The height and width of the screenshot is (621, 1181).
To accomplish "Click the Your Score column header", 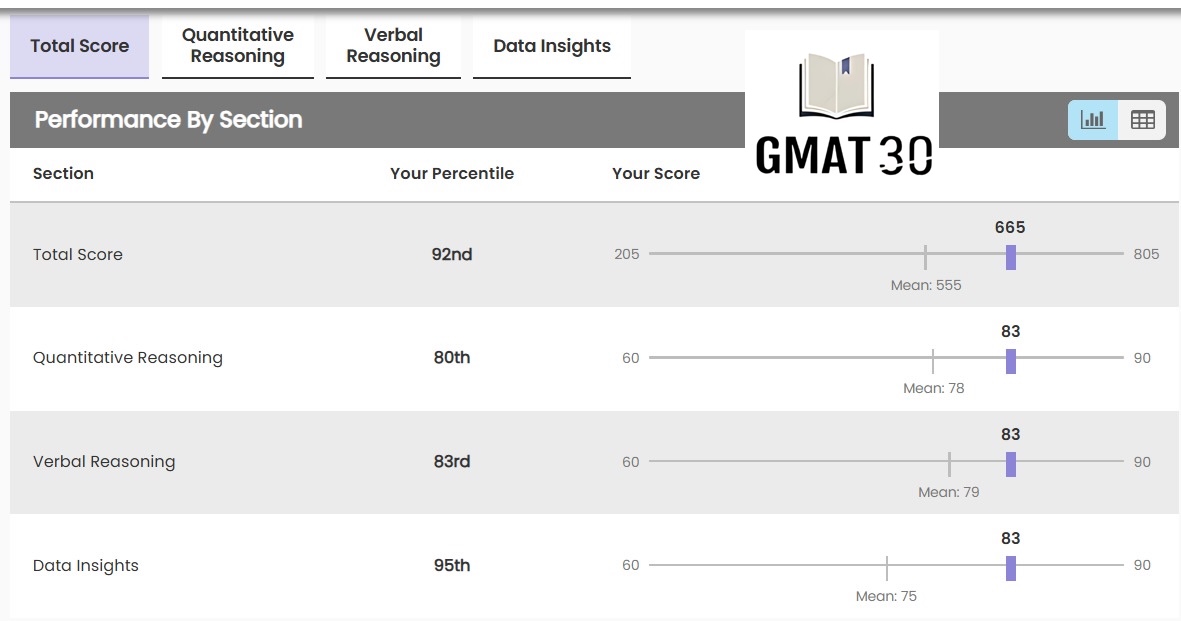I will click(x=656, y=173).
